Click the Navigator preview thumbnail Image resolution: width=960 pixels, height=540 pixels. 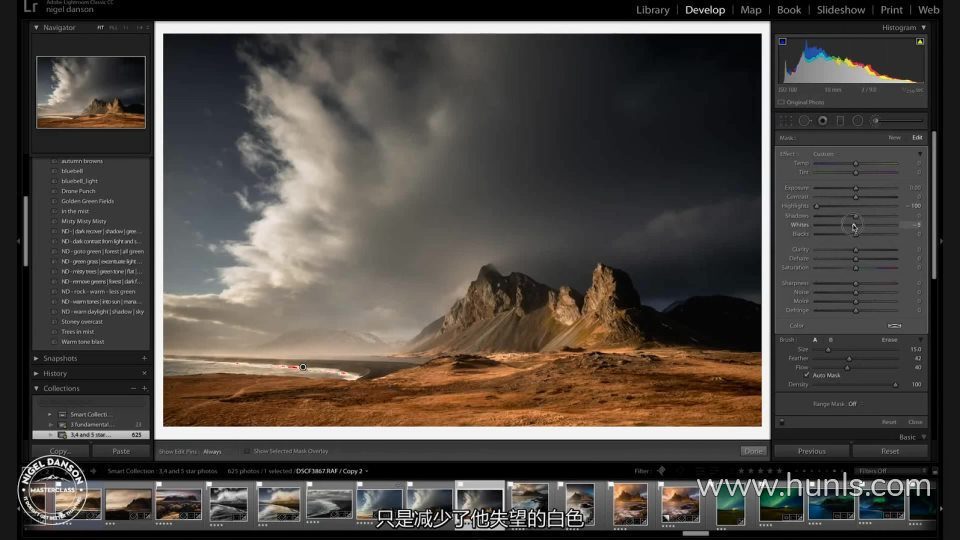(x=91, y=92)
